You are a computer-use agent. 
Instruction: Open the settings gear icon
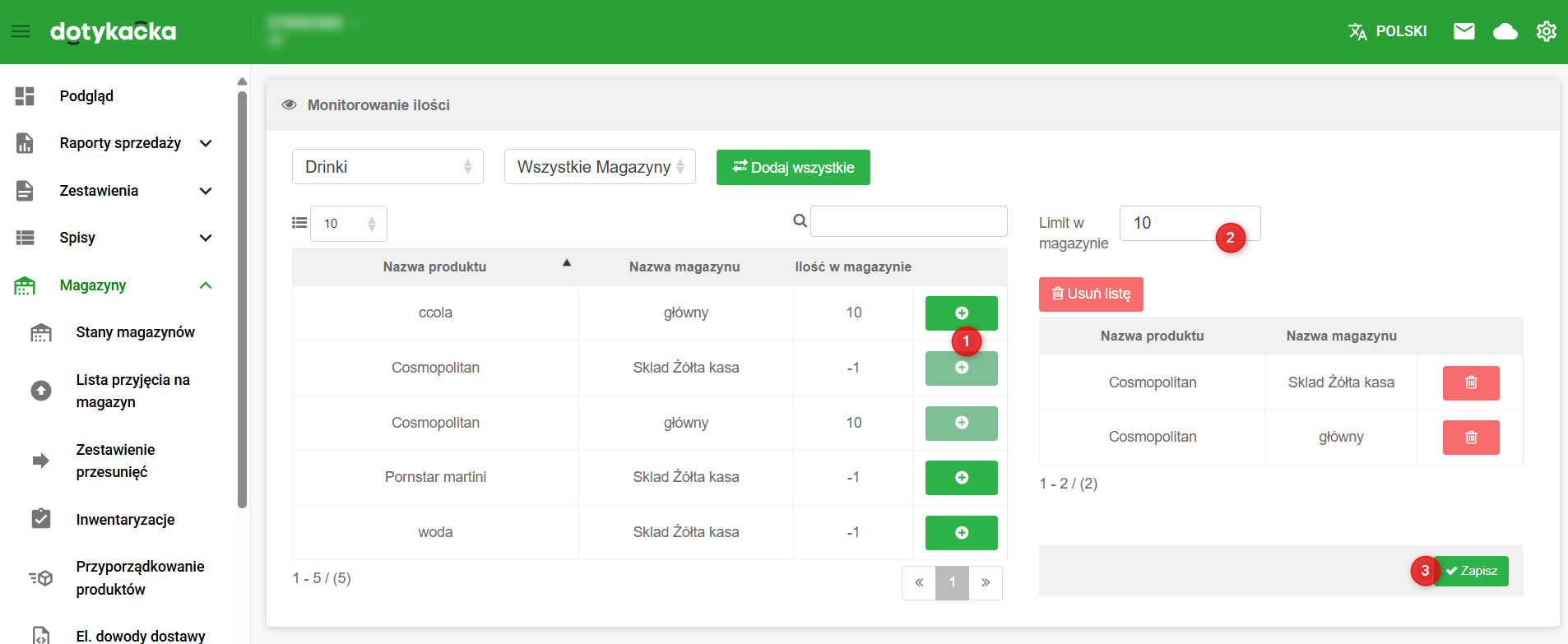[1546, 31]
